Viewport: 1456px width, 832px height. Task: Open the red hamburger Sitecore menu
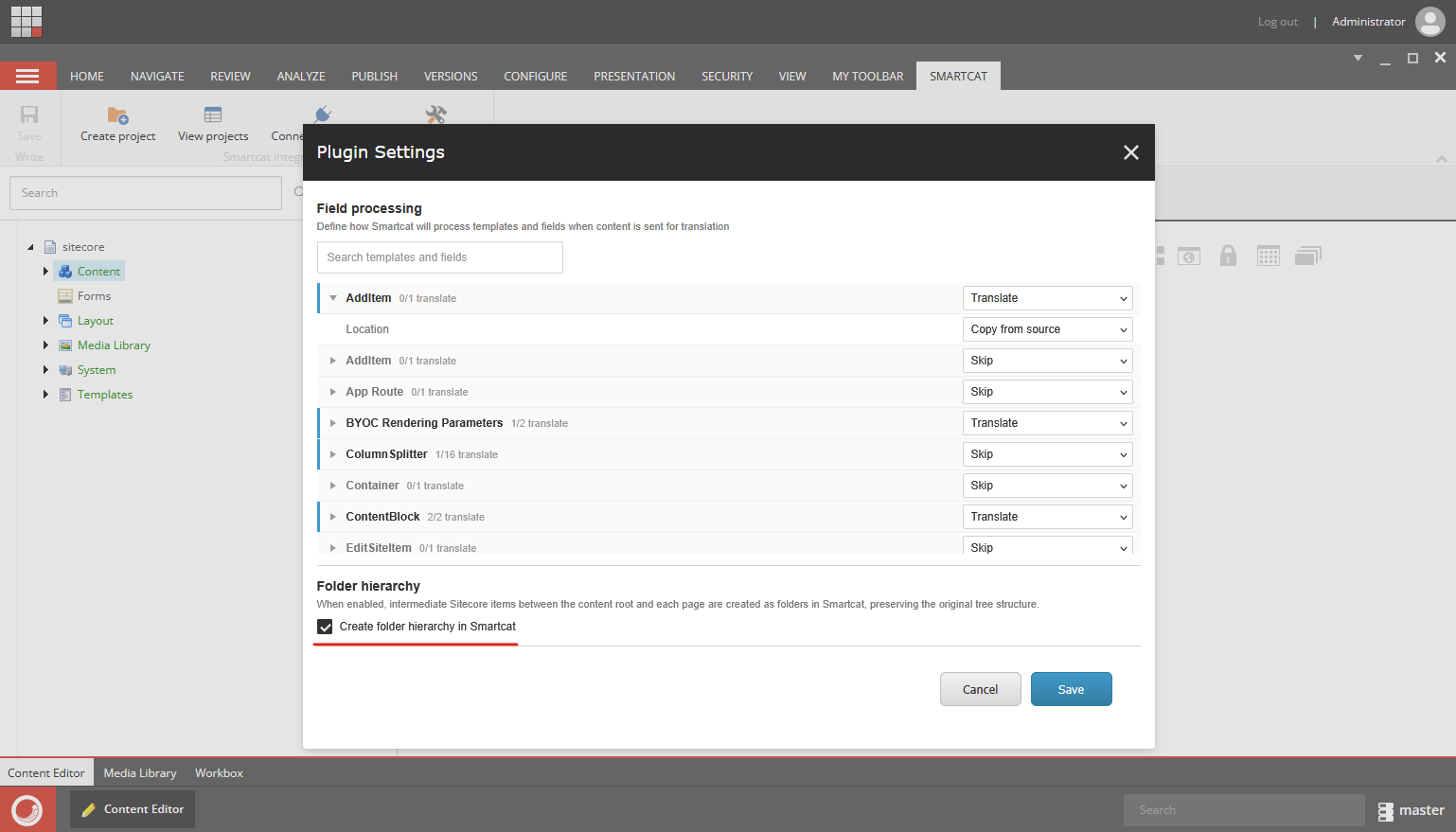[27, 76]
